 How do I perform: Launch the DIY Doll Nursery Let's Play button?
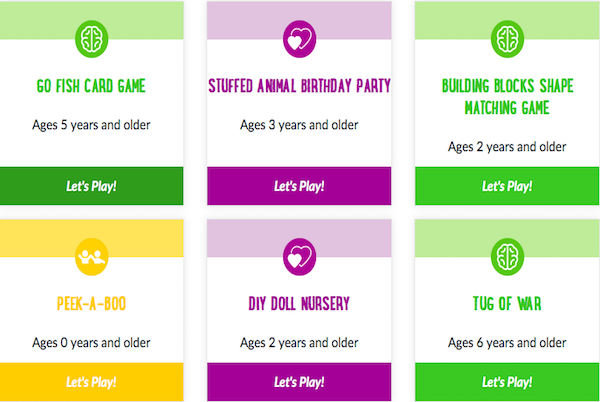click(x=299, y=382)
